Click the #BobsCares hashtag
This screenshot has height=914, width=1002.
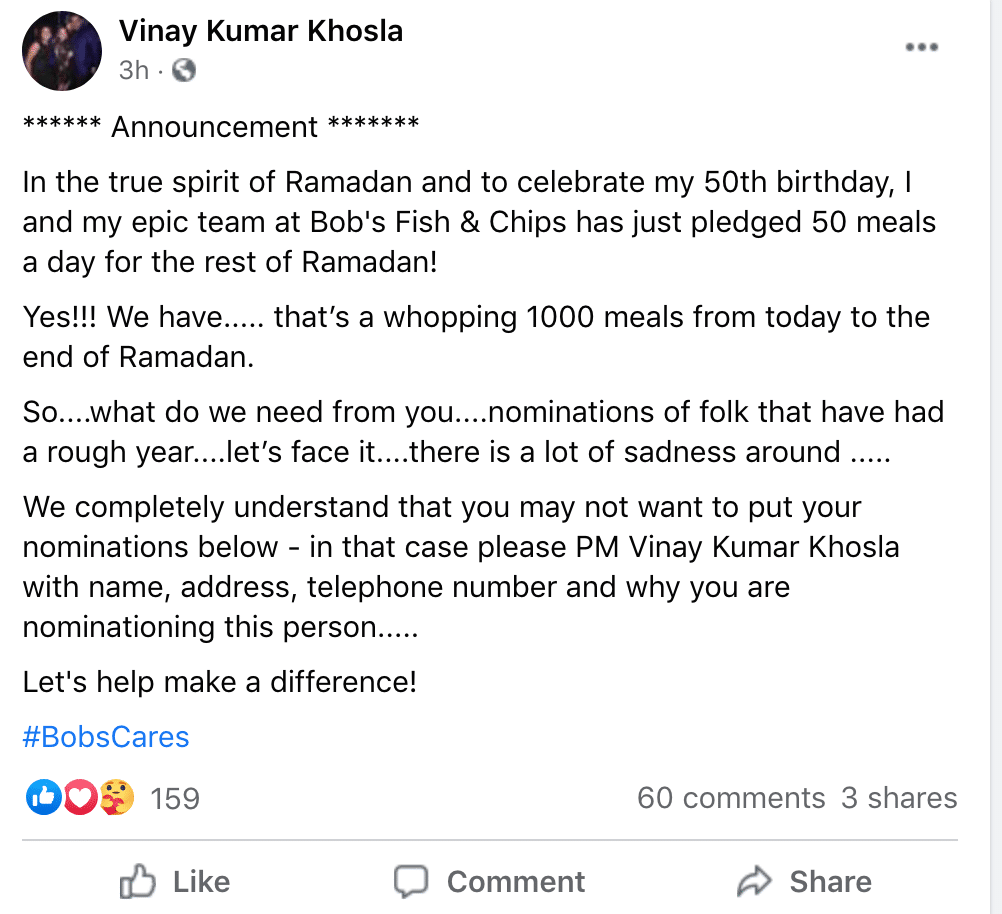[106, 737]
